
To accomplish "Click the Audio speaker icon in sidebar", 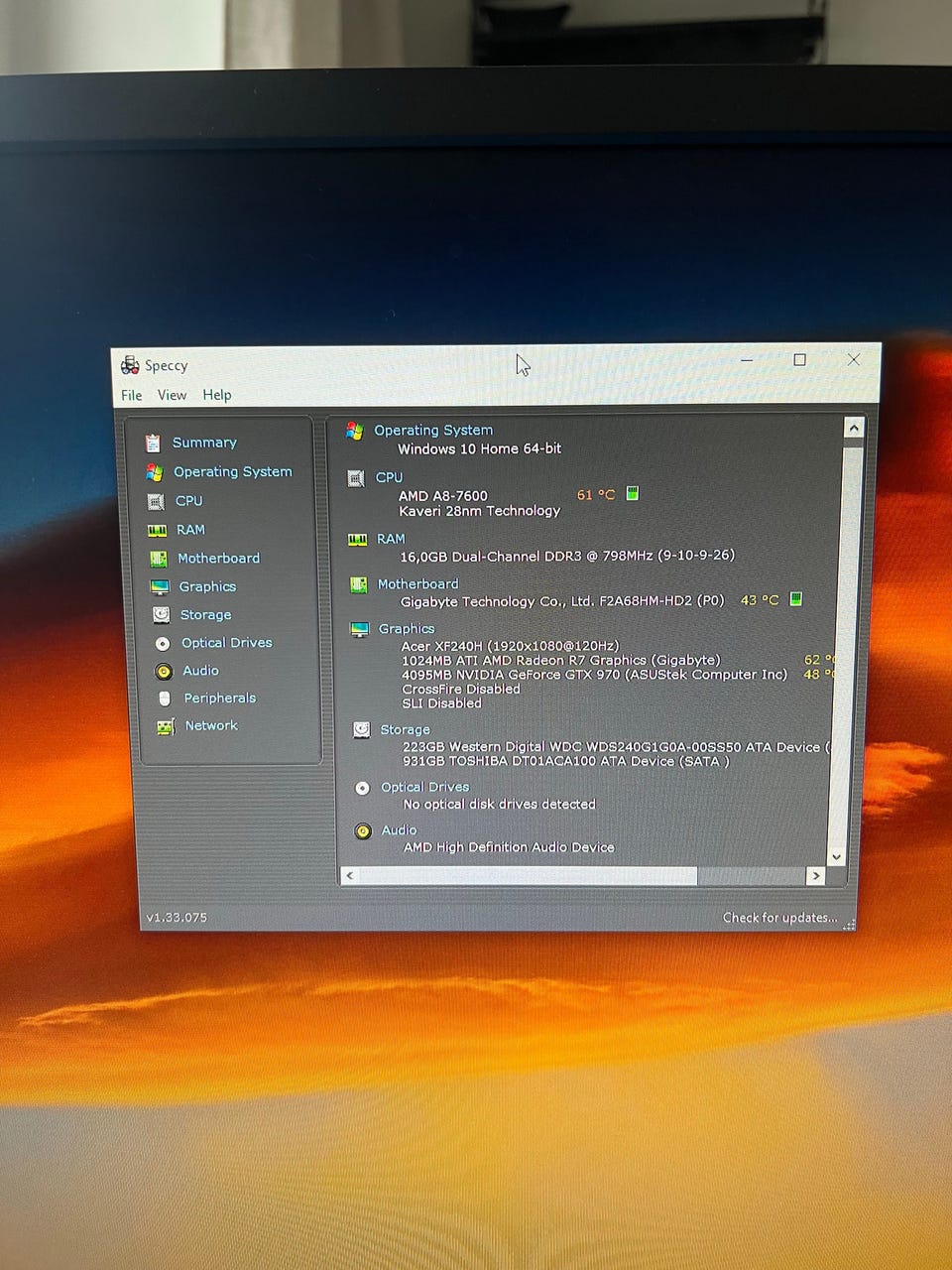I will pyautogui.click(x=164, y=671).
